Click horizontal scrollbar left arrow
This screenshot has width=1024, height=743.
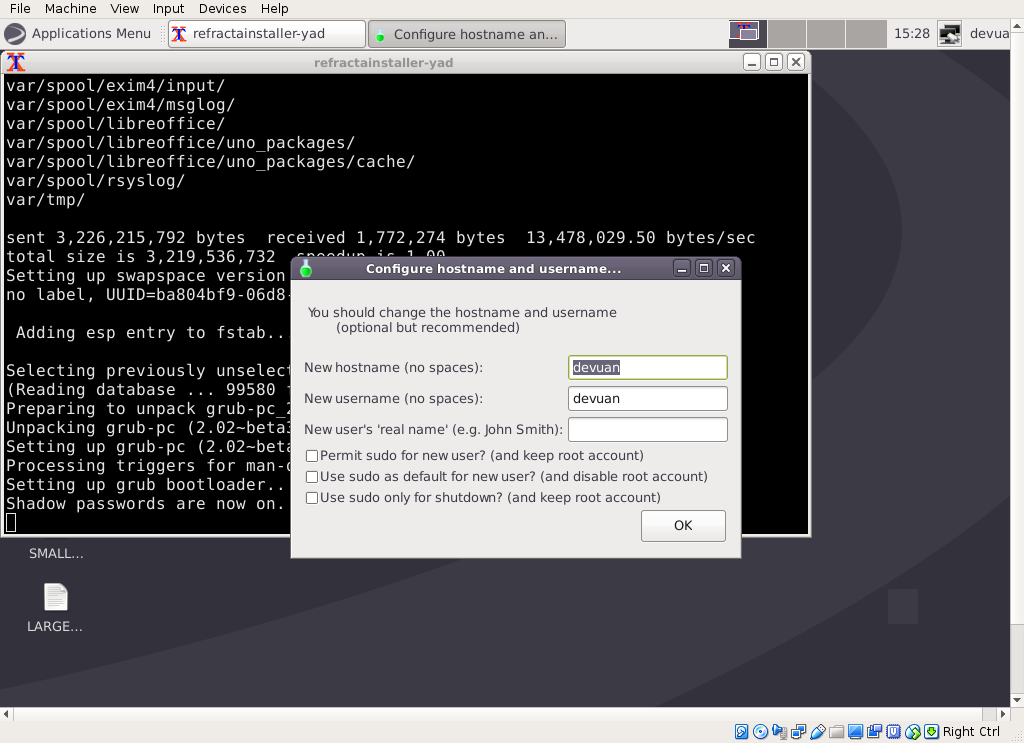7,714
